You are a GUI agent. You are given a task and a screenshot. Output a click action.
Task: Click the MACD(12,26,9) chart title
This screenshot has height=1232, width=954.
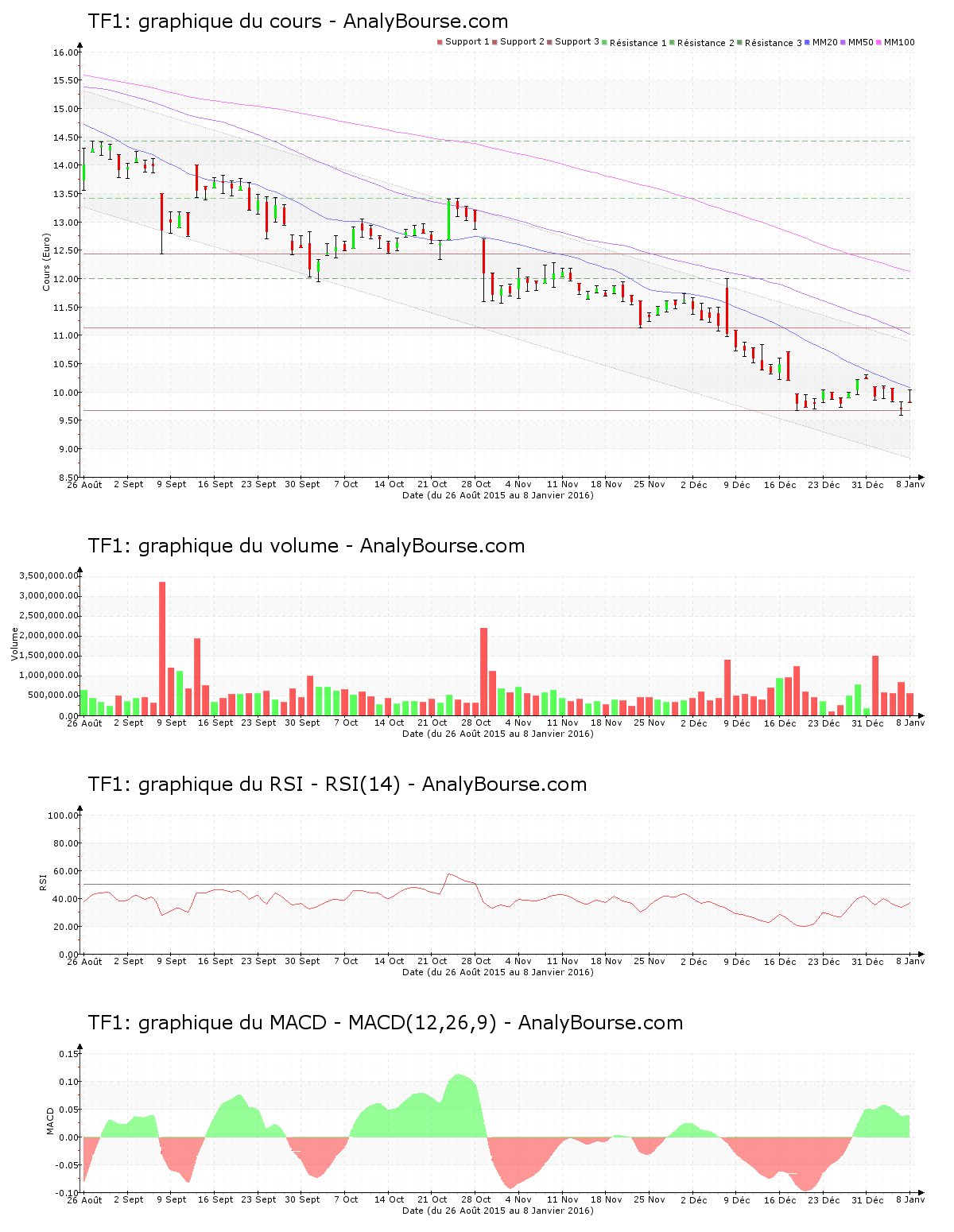coord(385,1023)
